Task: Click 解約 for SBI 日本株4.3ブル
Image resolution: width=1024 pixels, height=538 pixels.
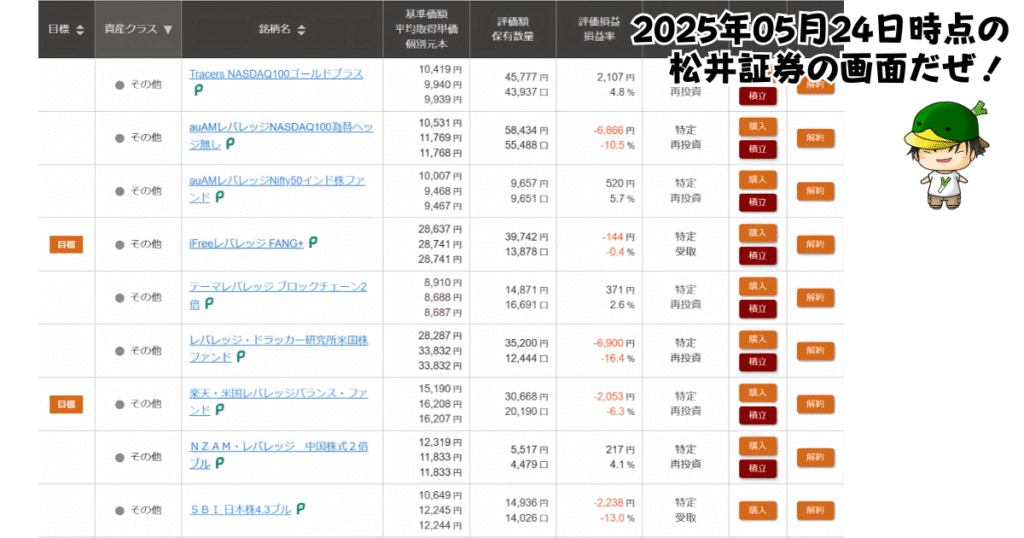Action: click(x=815, y=511)
